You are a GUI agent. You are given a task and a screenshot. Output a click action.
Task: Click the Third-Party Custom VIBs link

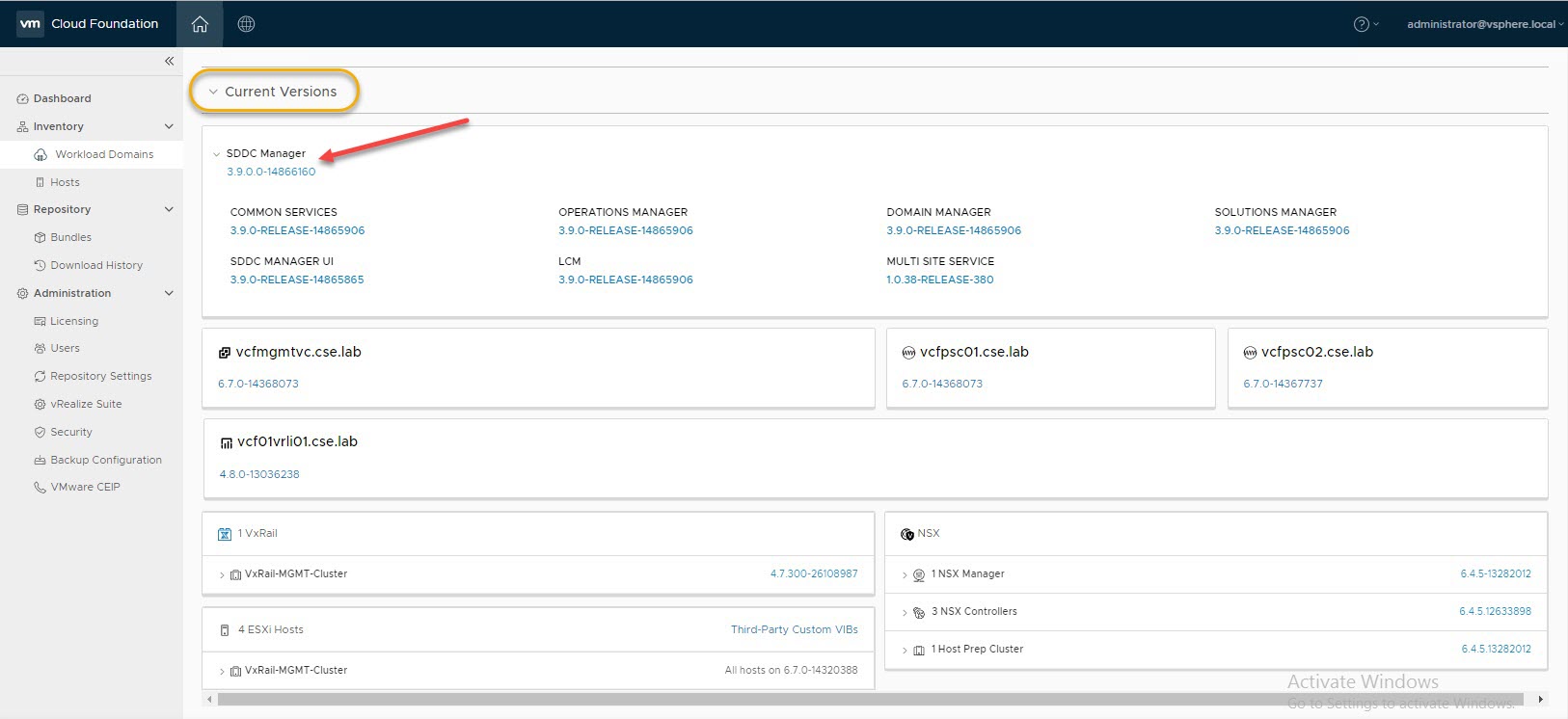point(794,629)
